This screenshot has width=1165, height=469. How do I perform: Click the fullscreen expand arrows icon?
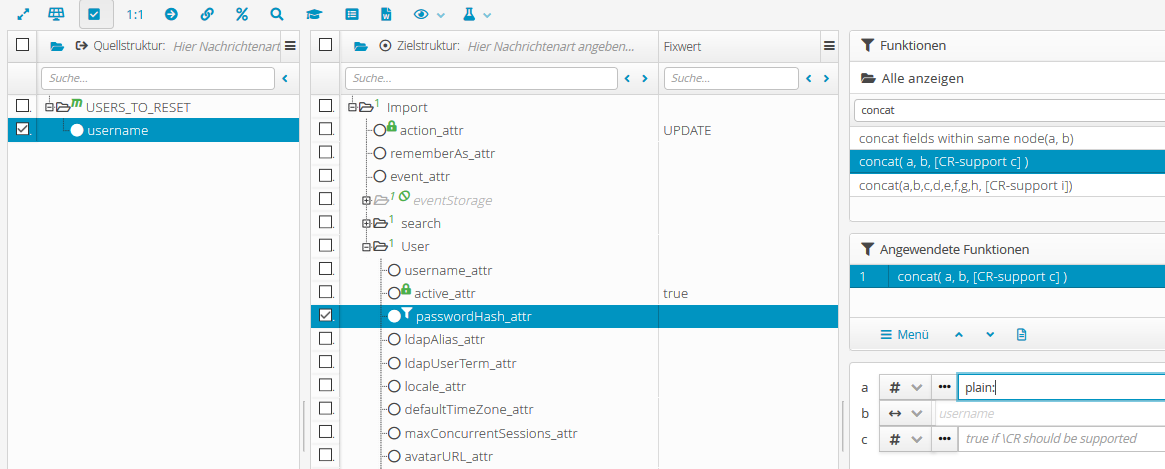pyautogui.click(x=22, y=15)
